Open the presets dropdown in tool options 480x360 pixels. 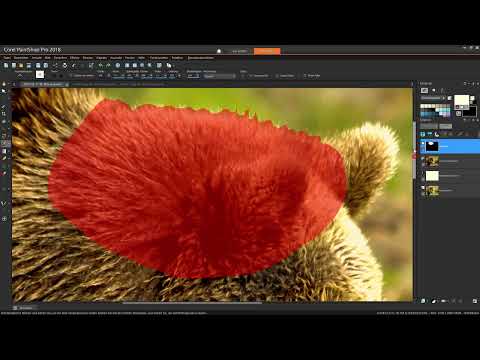[x=20, y=75]
